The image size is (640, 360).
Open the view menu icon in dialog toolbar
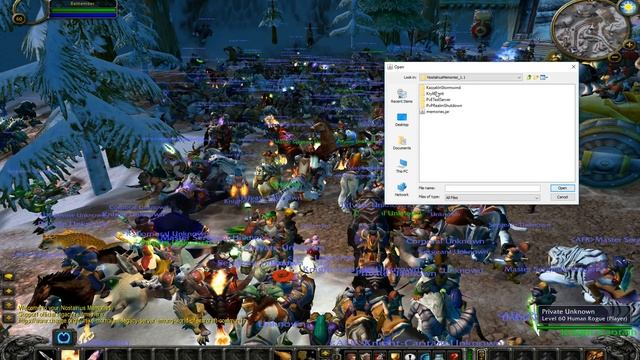[544, 77]
